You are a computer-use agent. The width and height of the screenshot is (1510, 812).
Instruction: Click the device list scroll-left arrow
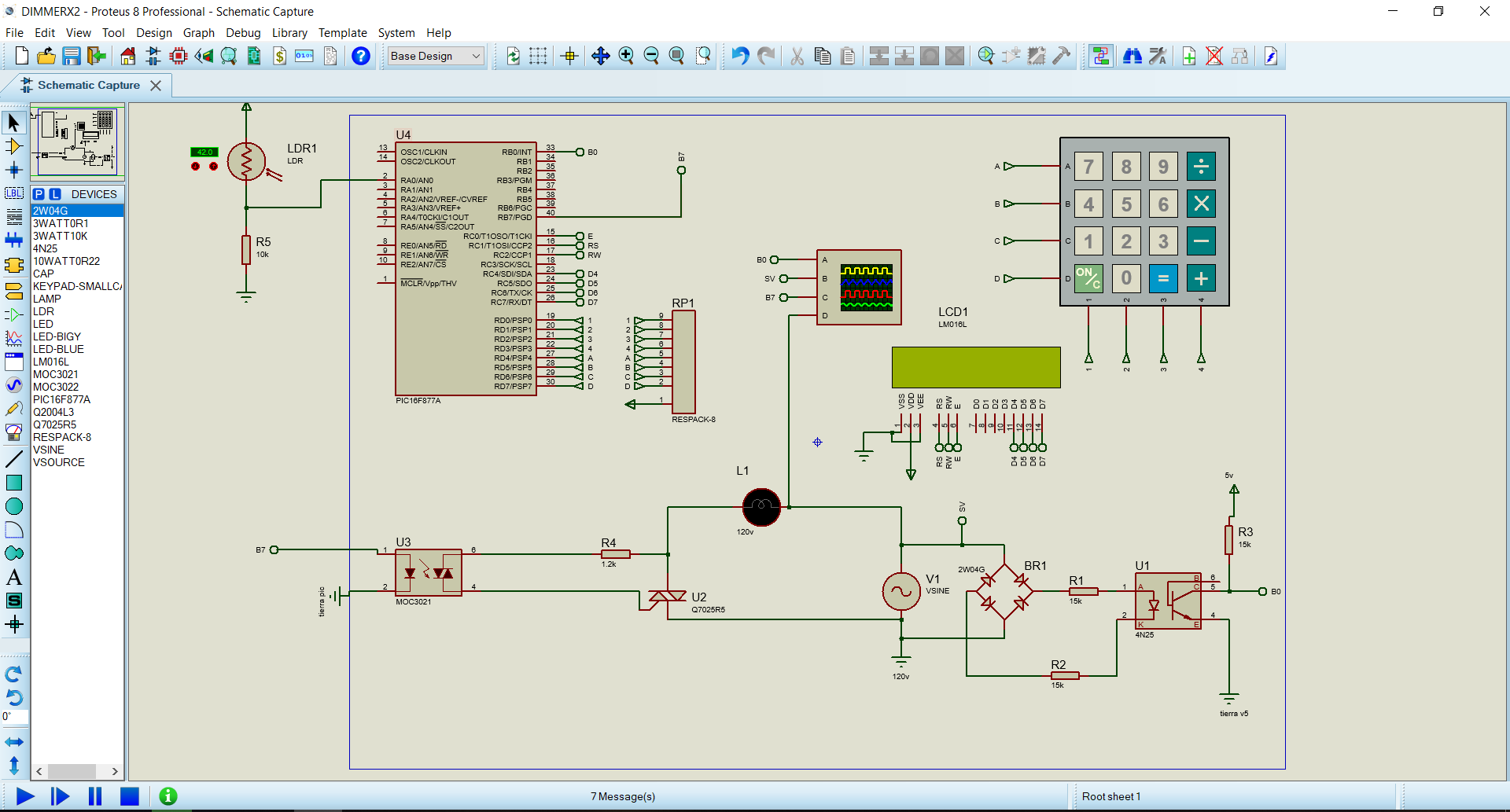click(39, 771)
